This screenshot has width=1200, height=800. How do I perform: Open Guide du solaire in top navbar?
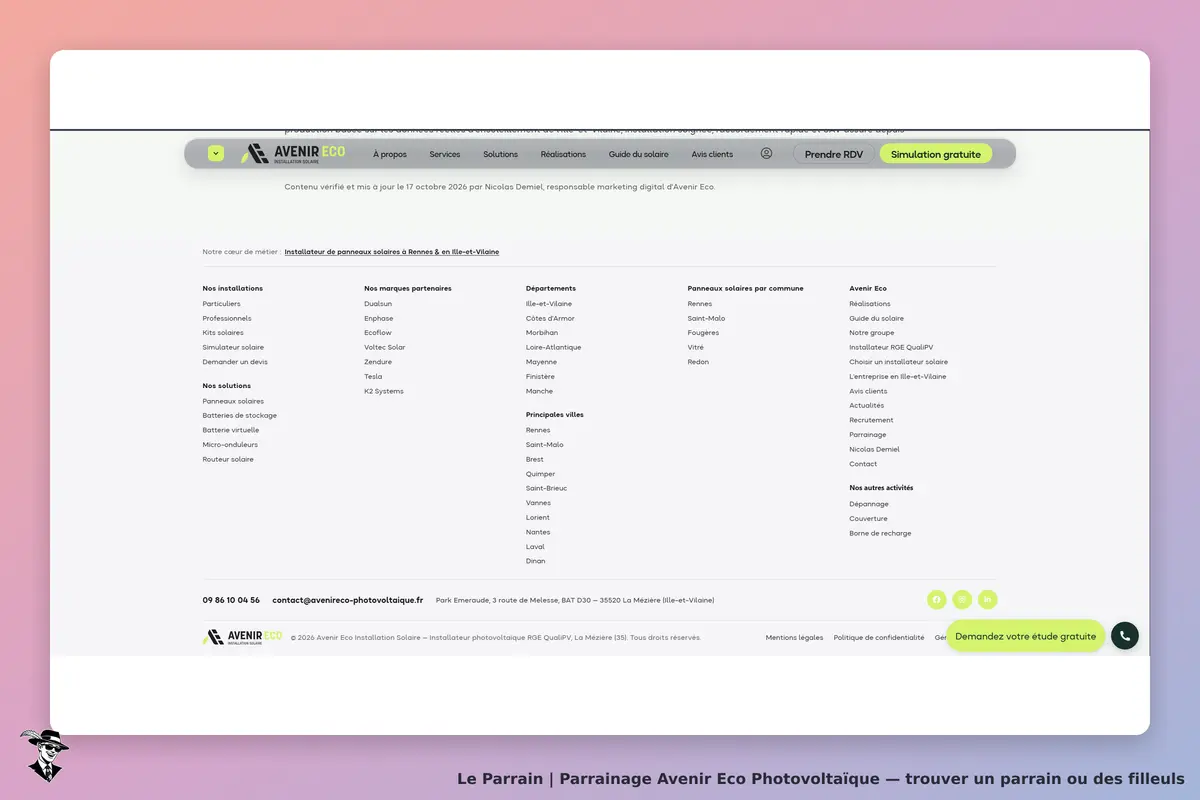click(x=639, y=155)
